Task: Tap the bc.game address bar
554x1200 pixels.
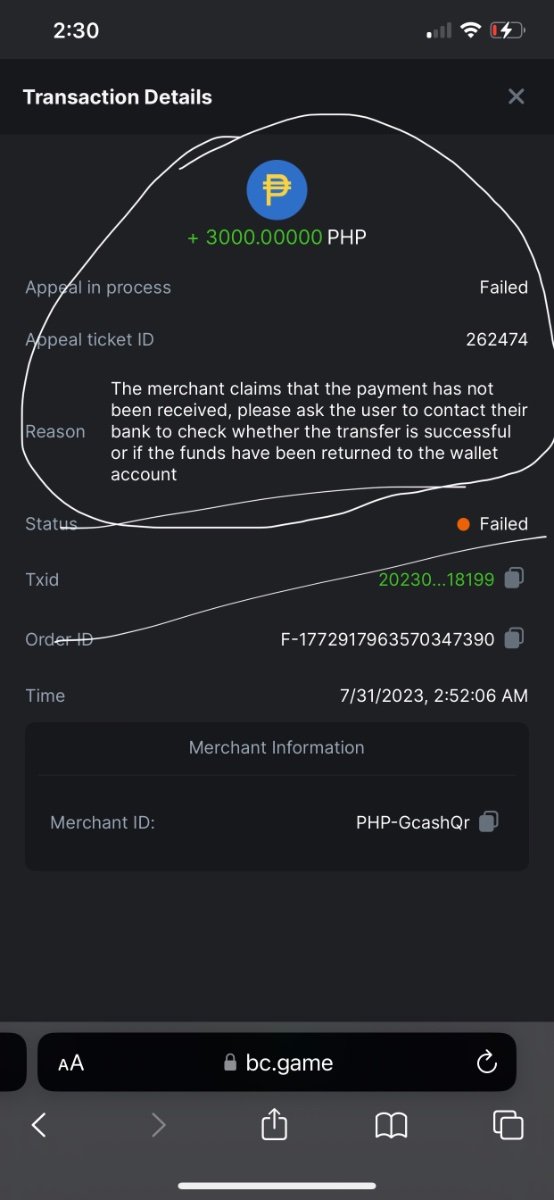Action: [x=277, y=1062]
